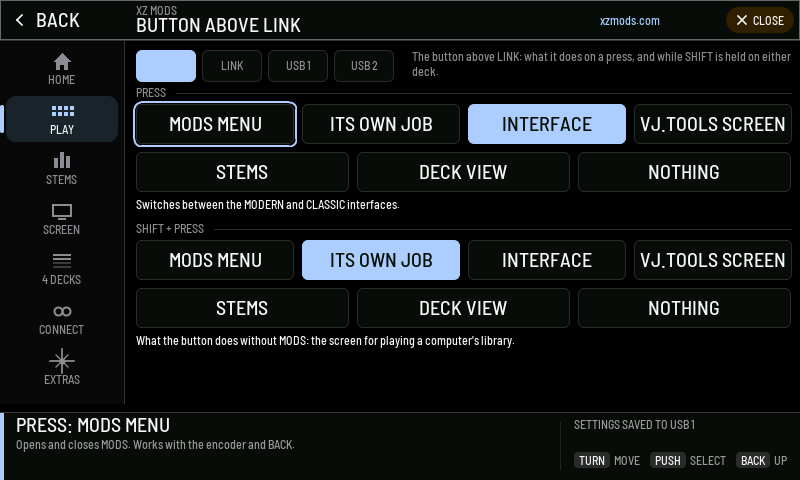The width and height of the screenshot is (800, 480).
Task: Open the HOME section in the sidebar
Action: pos(62,69)
